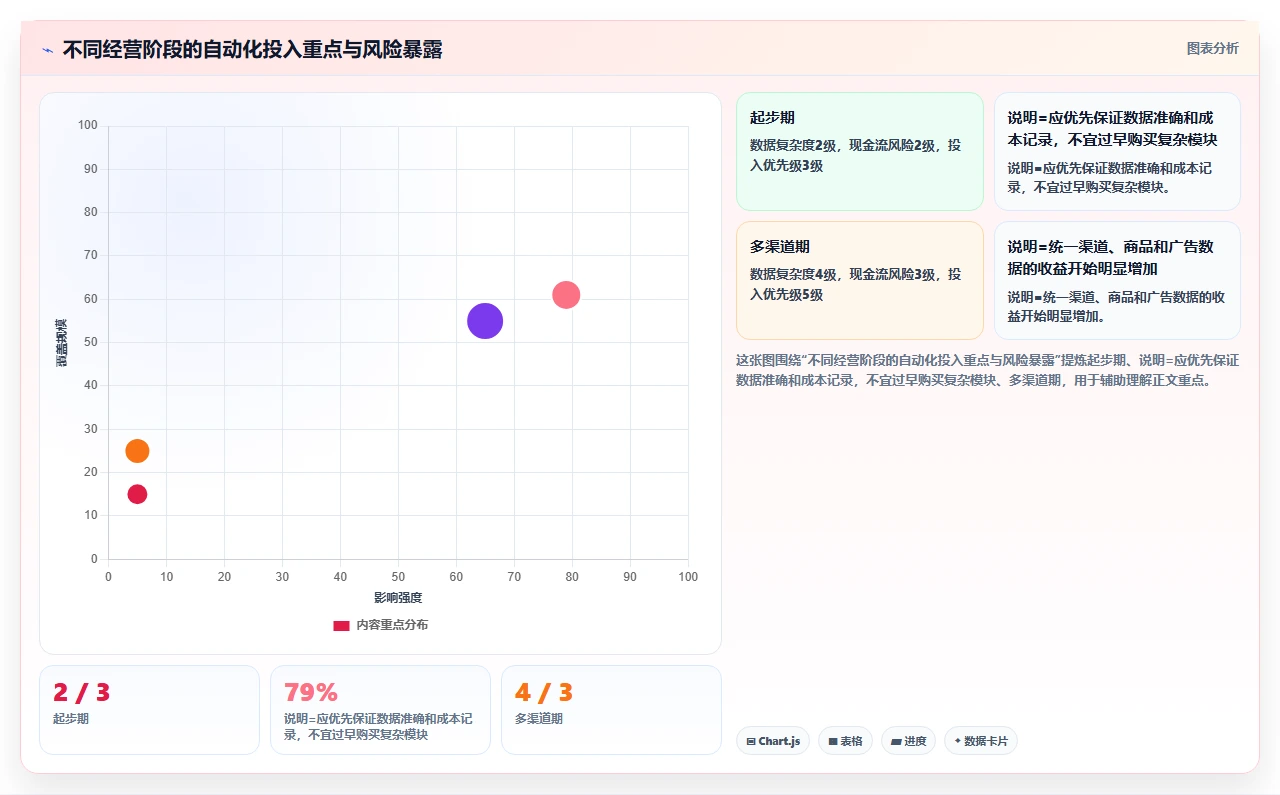Click the y-axis value 100
This screenshot has width=1280, height=795.
[88, 125]
